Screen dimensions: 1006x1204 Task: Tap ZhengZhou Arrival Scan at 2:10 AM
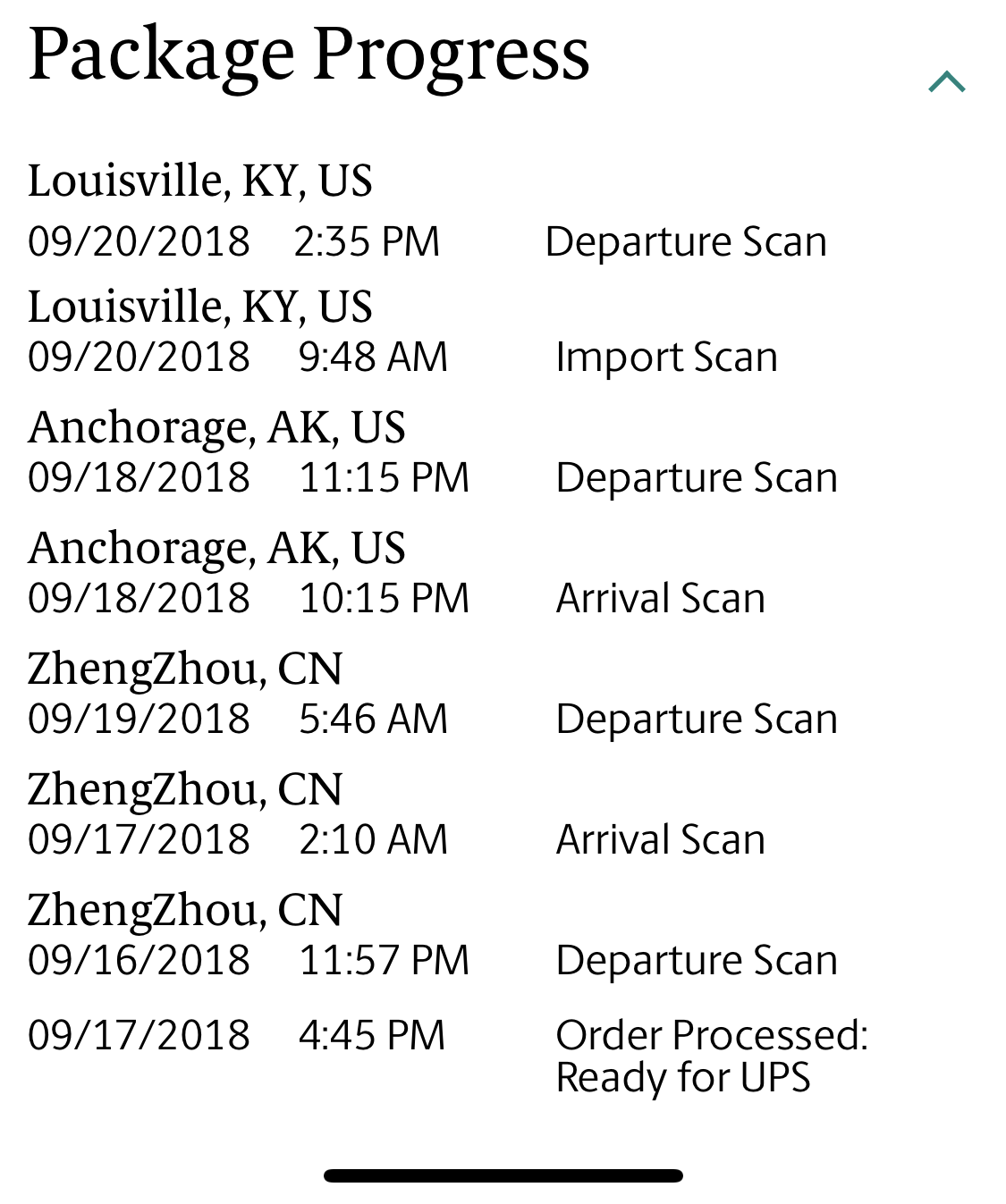point(661,839)
